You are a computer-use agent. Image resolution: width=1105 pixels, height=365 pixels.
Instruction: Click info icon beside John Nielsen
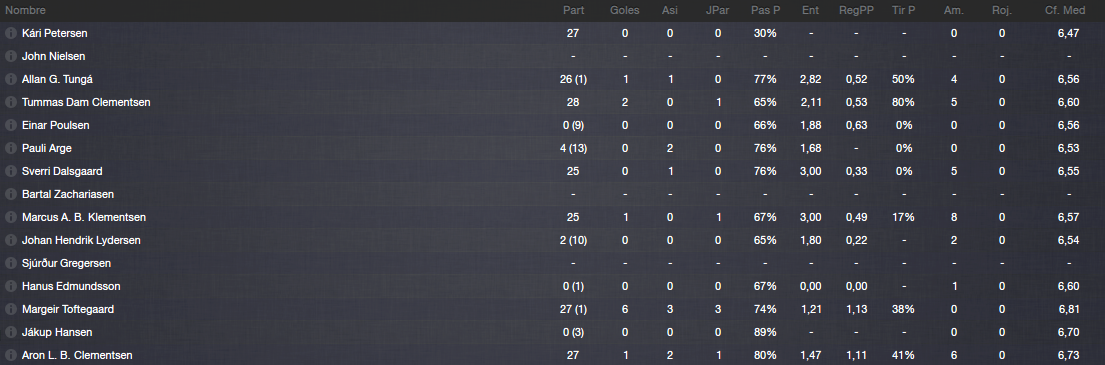click(11, 56)
